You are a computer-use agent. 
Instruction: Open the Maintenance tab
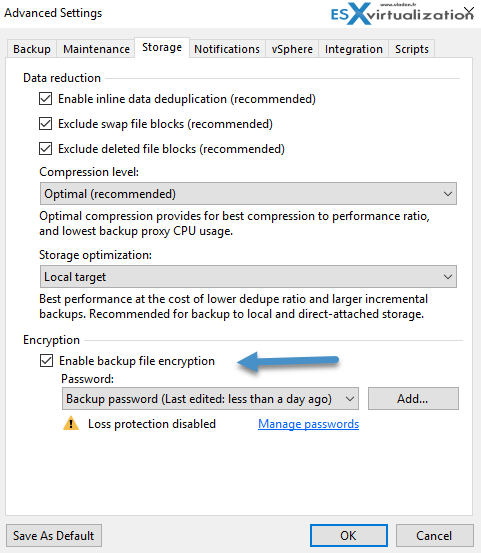[x=96, y=49]
